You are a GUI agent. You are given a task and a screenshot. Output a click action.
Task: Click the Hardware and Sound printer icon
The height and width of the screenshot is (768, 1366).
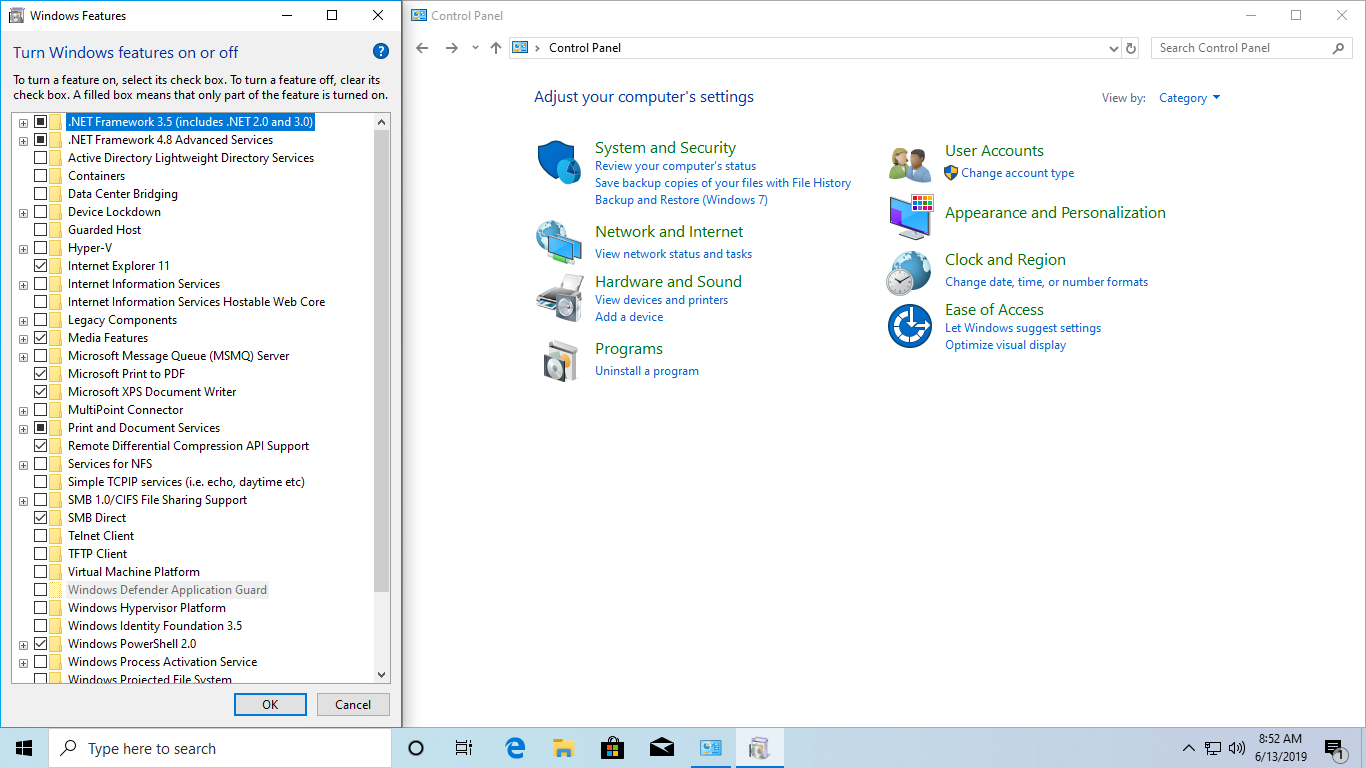tap(559, 297)
